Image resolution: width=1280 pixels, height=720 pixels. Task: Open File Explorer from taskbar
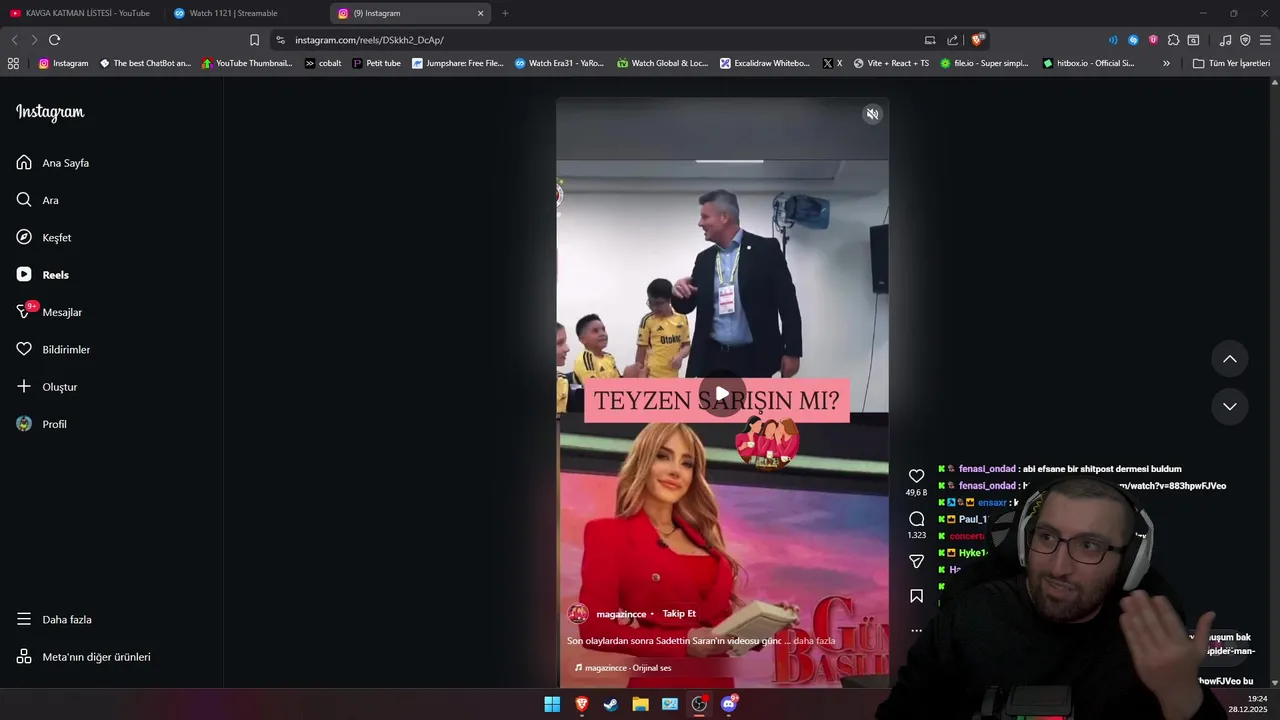[x=640, y=704]
